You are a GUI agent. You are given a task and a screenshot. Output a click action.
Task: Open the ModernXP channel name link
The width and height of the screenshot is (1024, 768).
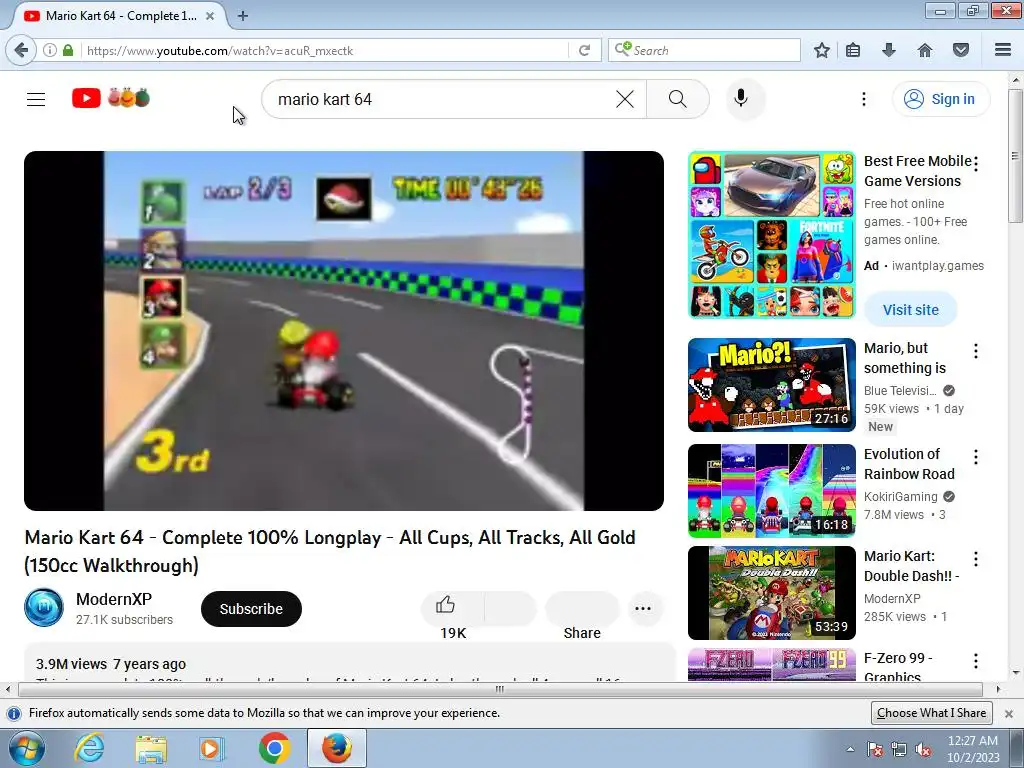coord(114,599)
